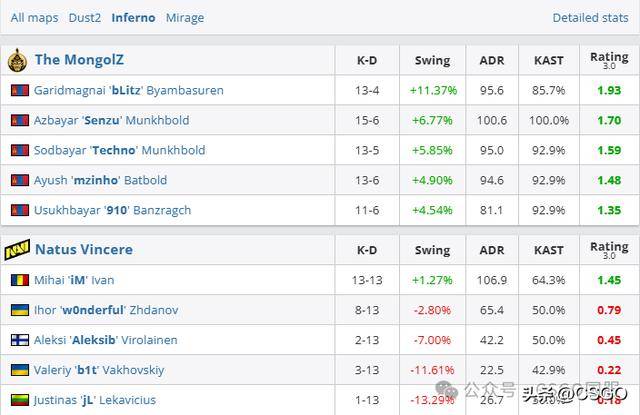This screenshot has height=415, width=640.
Task: Click the Swing column header for MongolZ
Action: pos(432,60)
